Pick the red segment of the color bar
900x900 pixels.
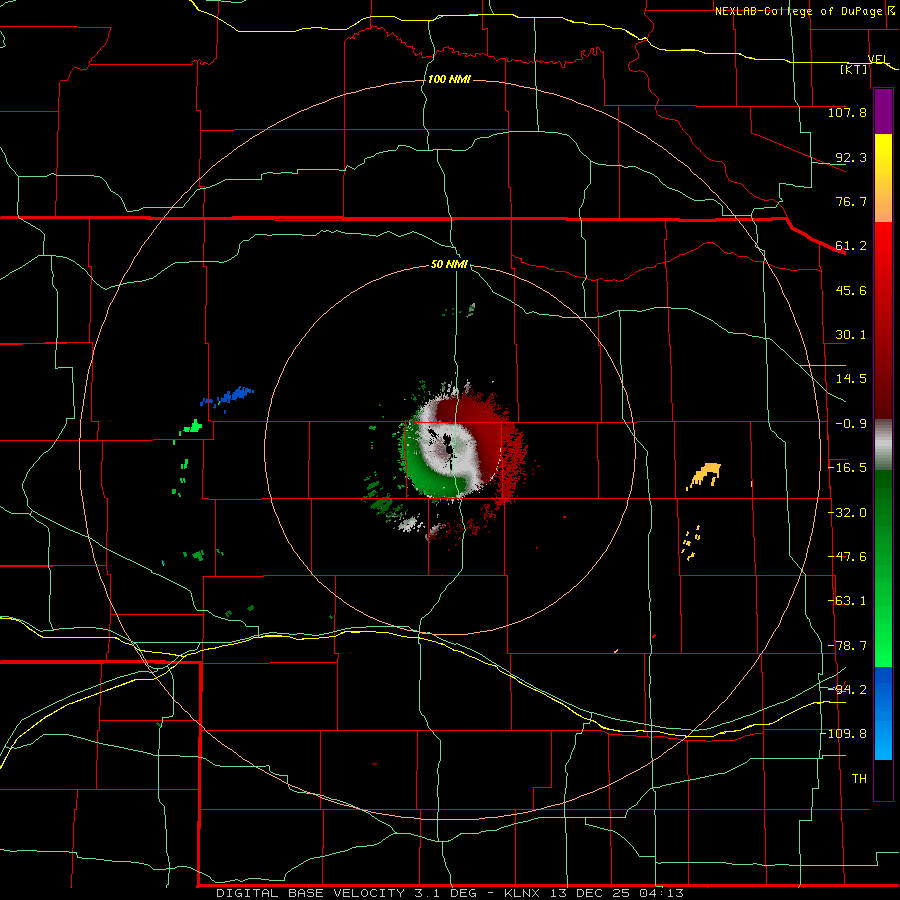click(883, 320)
